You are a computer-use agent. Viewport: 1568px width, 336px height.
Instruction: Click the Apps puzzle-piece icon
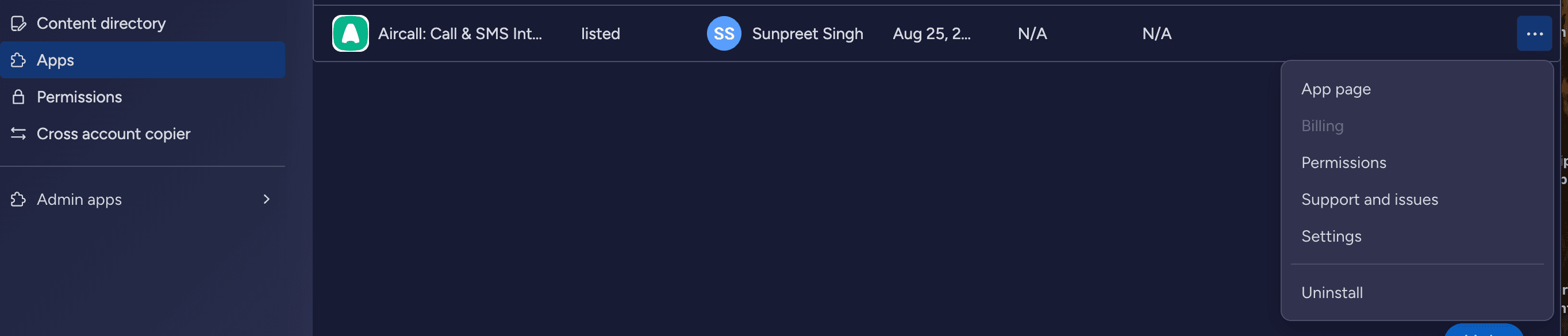[x=18, y=60]
